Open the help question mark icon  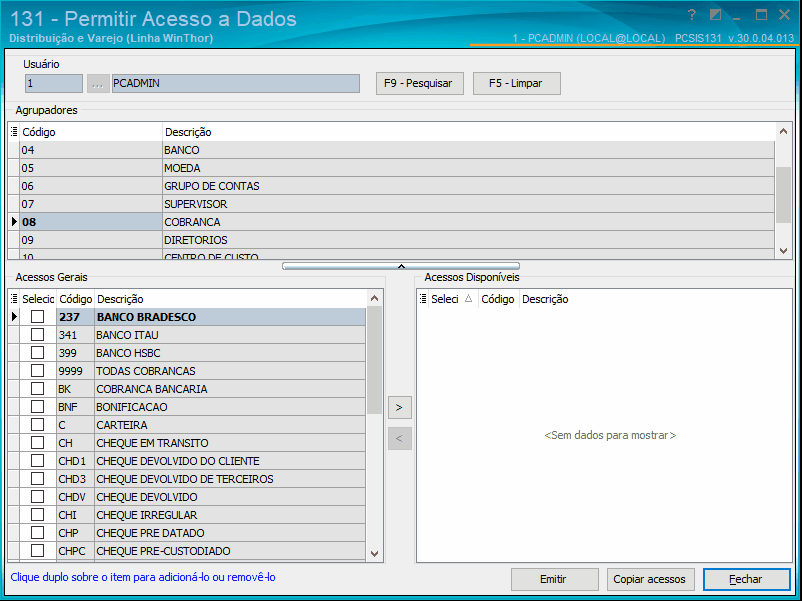[x=692, y=15]
